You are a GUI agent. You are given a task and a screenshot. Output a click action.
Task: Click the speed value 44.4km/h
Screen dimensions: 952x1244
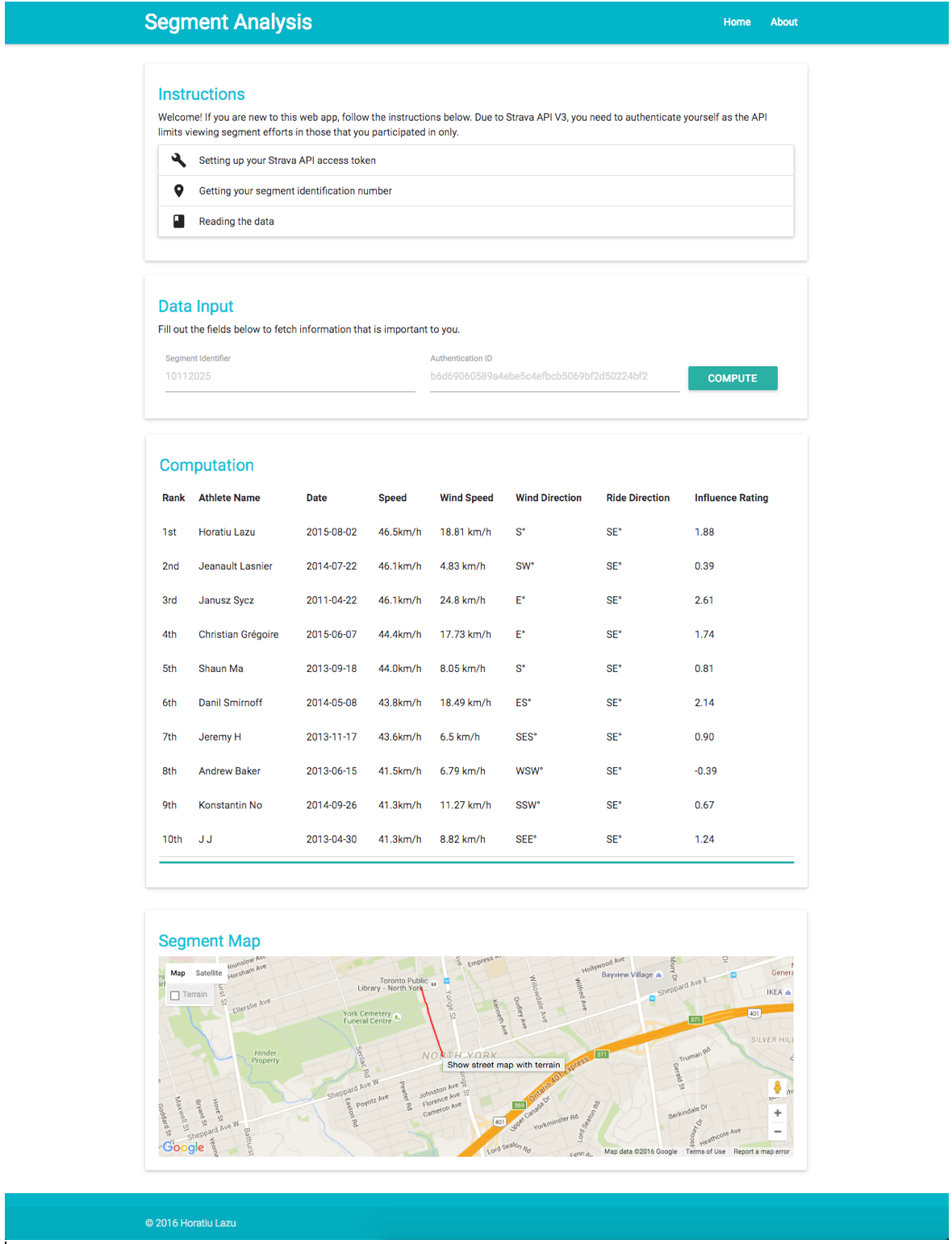(400, 635)
